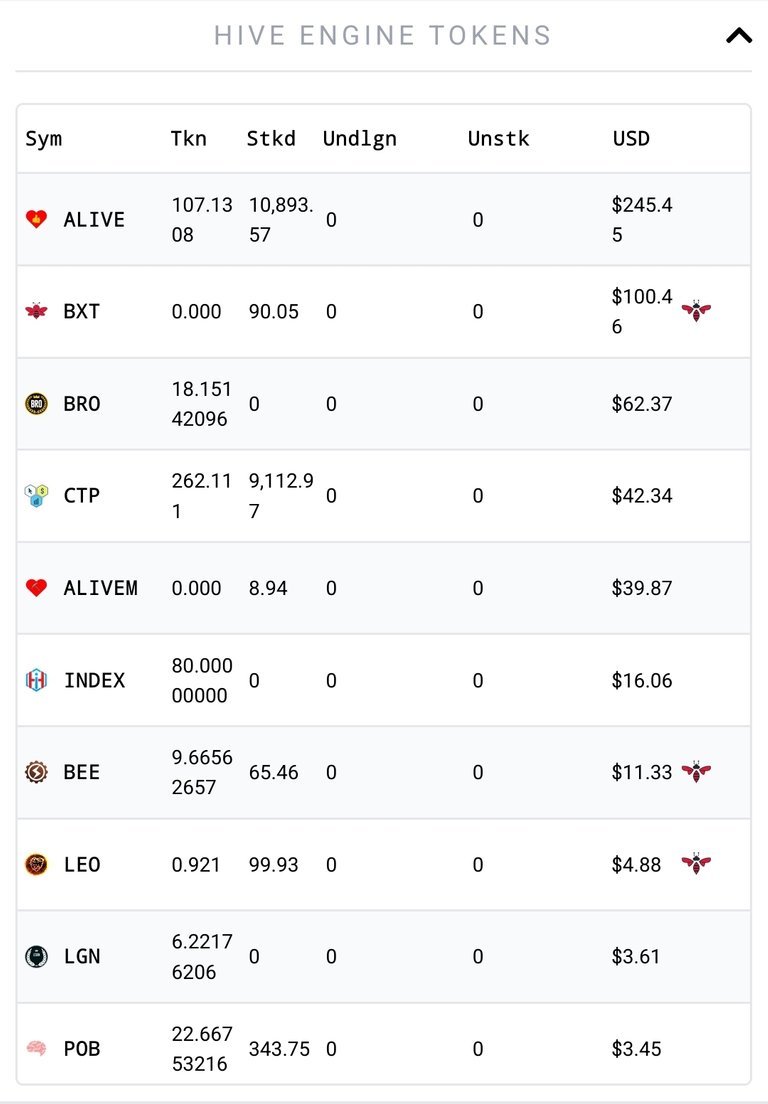The height and width of the screenshot is (1104, 768).
Task: Click the Tkn column header
Action: (189, 138)
